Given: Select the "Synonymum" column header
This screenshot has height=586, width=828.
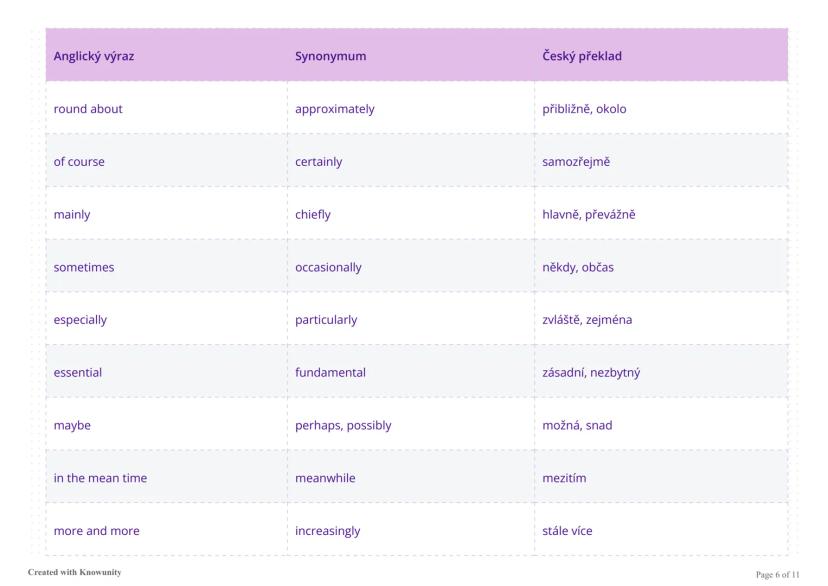Looking at the screenshot, I should 330,56.
